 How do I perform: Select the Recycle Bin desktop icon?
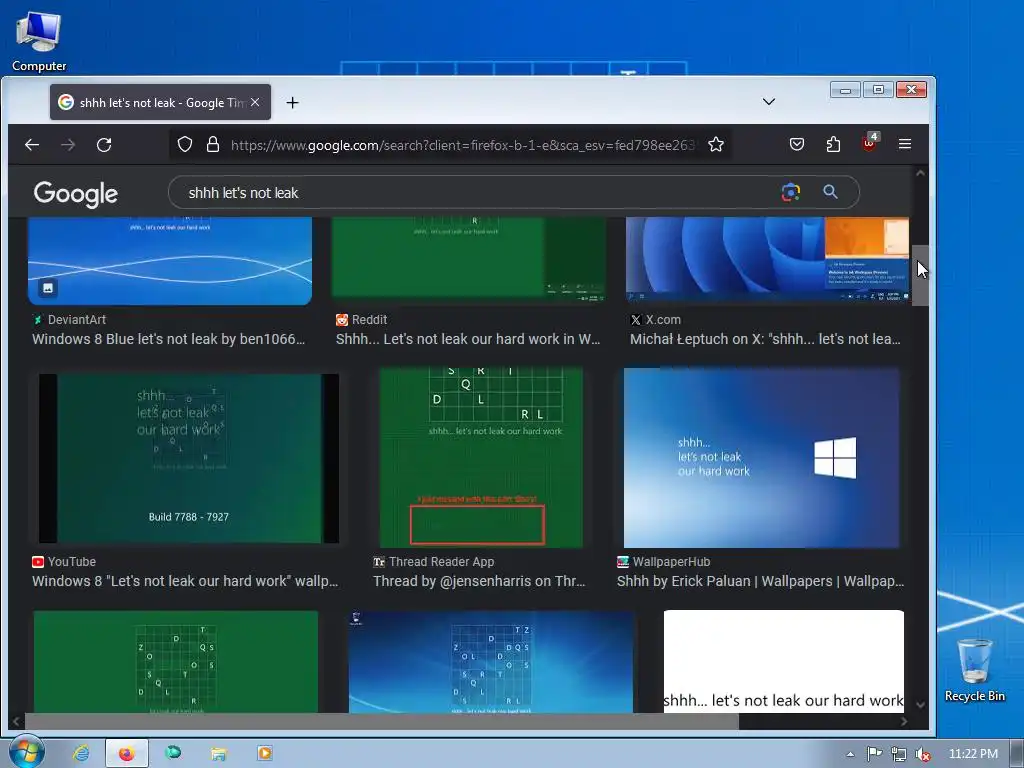(974, 670)
